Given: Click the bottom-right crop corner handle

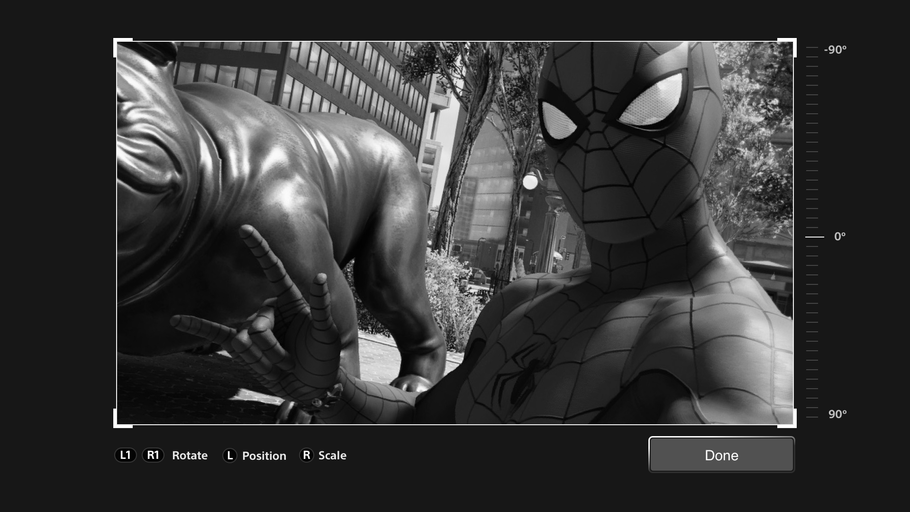Looking at the screenshot, I should coord(787,419).
